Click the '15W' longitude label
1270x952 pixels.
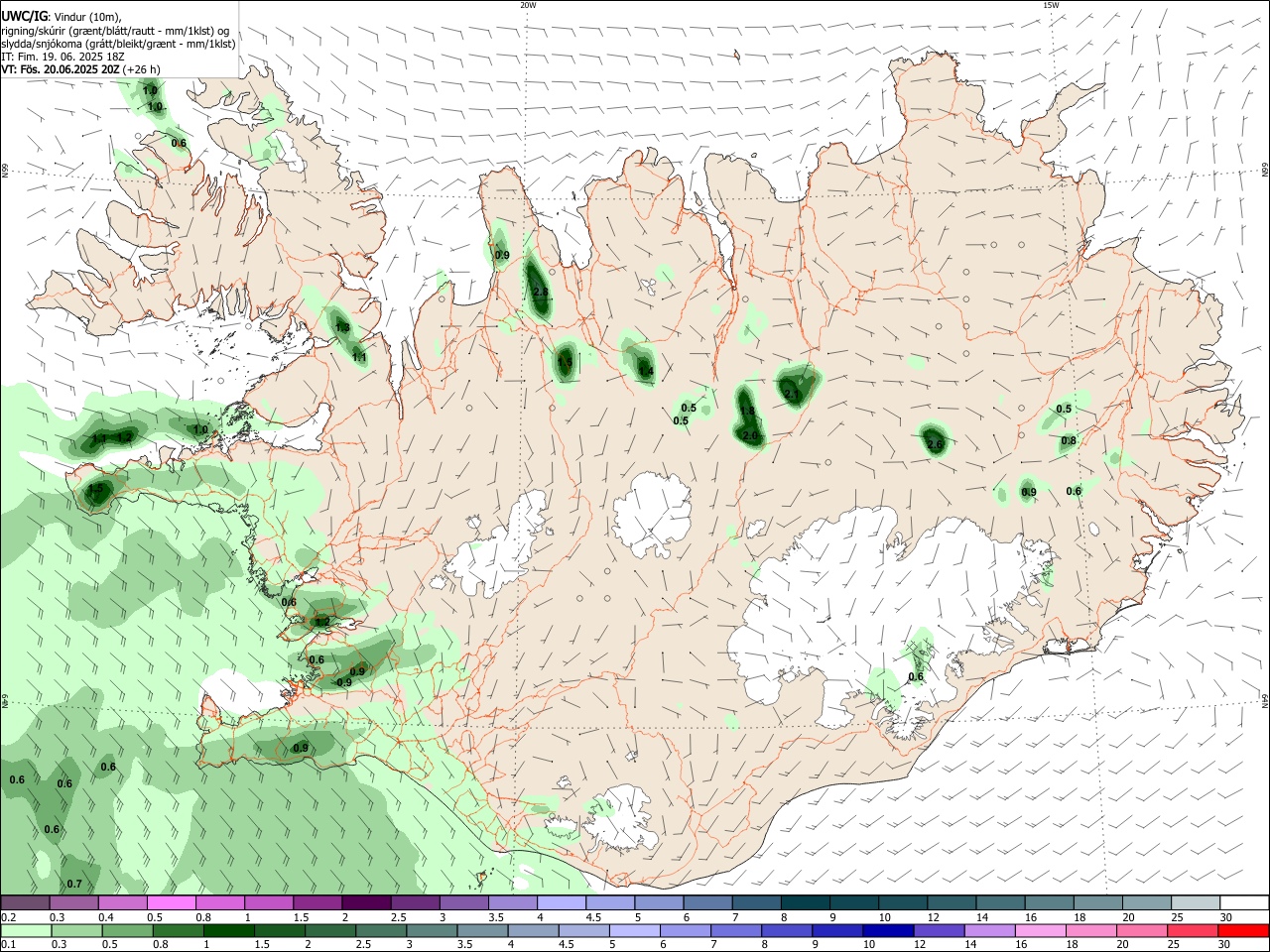point(1051,5)
